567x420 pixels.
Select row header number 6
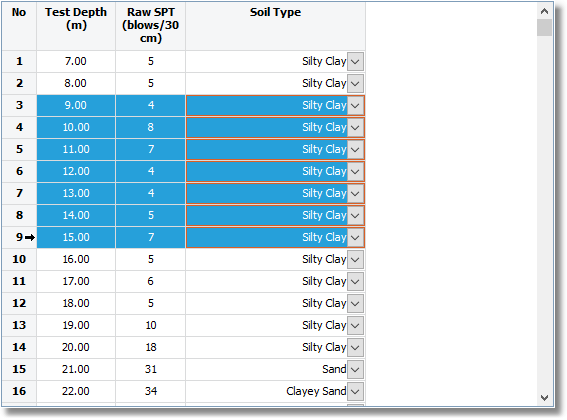click(x=19, y=171)
